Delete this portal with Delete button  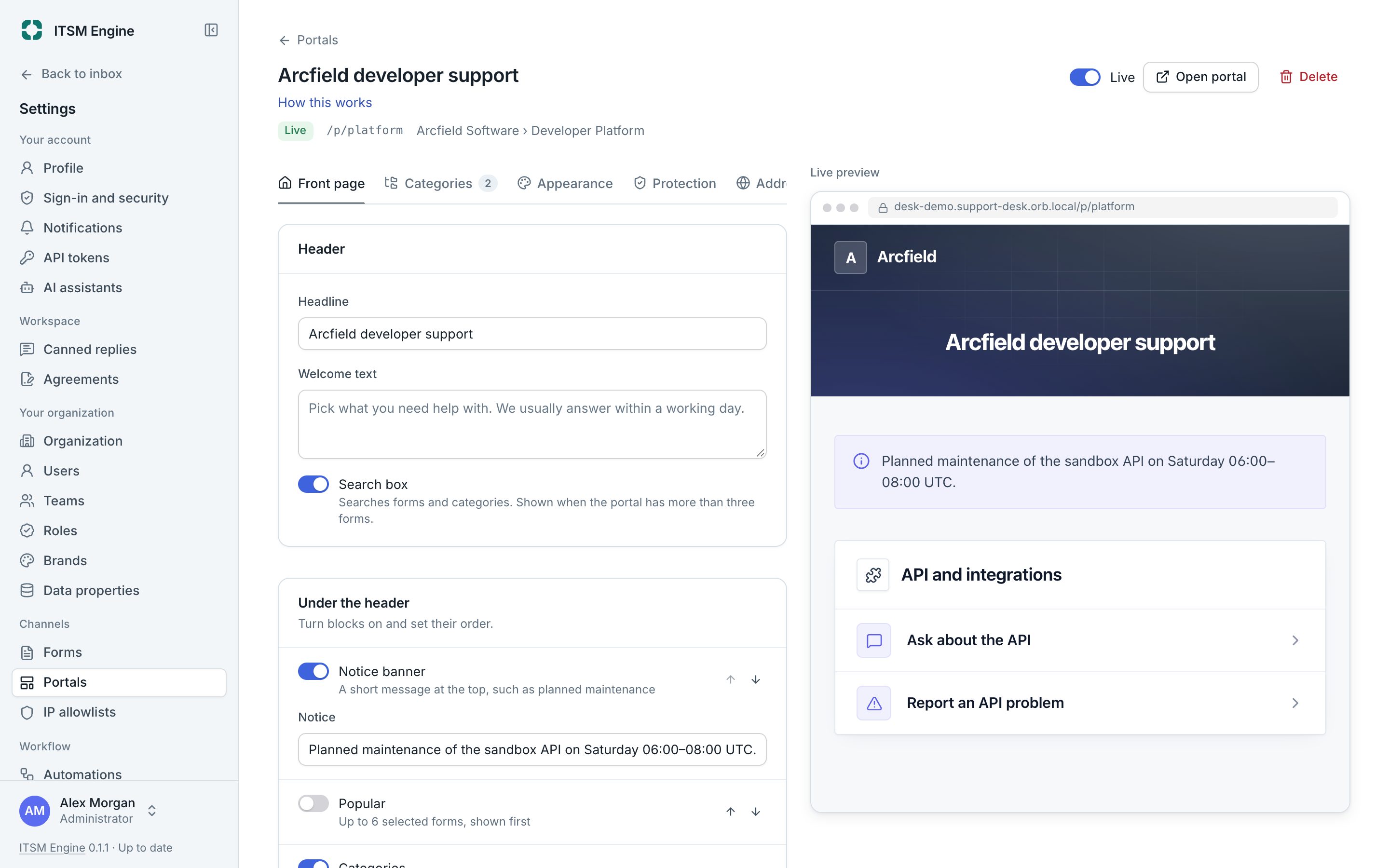coord(1308,77)
